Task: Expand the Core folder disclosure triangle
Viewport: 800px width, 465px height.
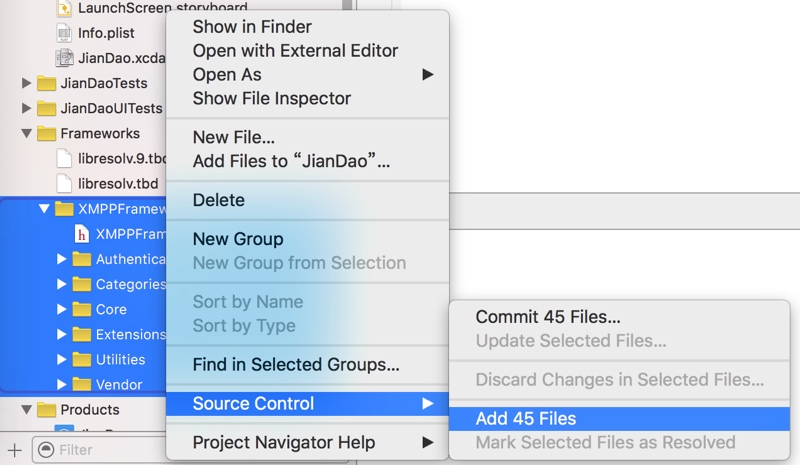Action: [x=62, y=309]
